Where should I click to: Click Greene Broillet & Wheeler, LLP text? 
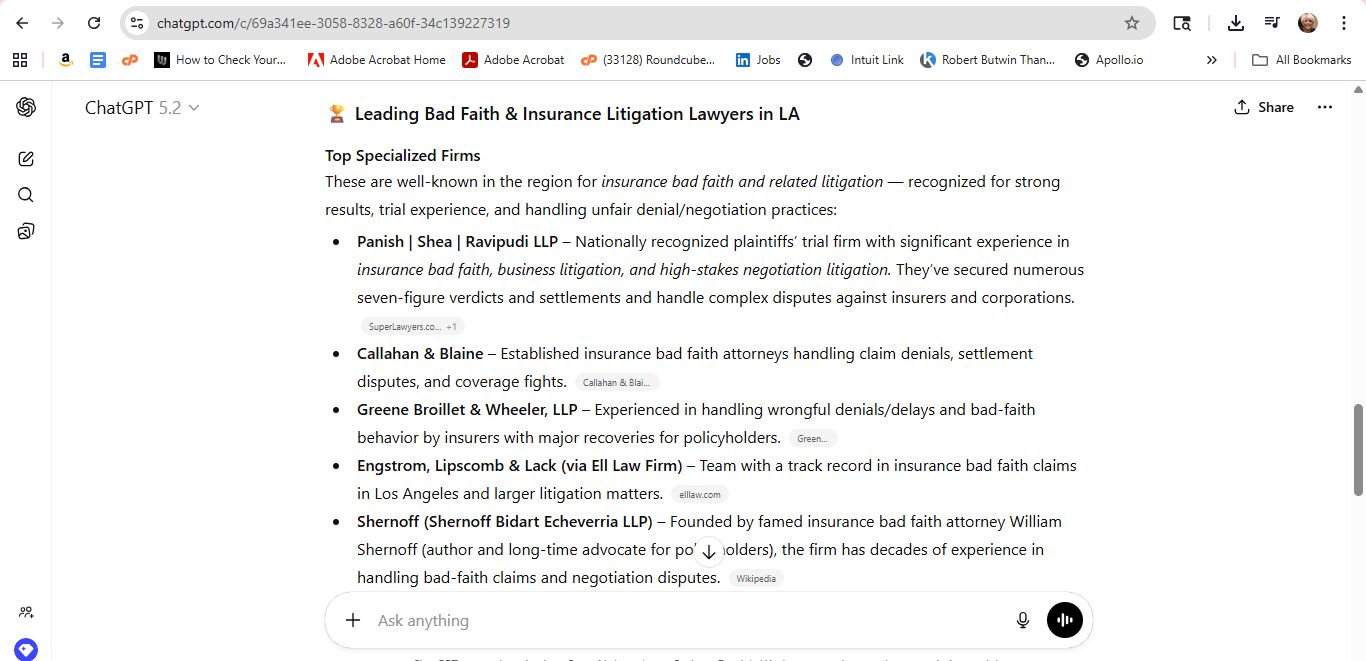coord(467,409)
